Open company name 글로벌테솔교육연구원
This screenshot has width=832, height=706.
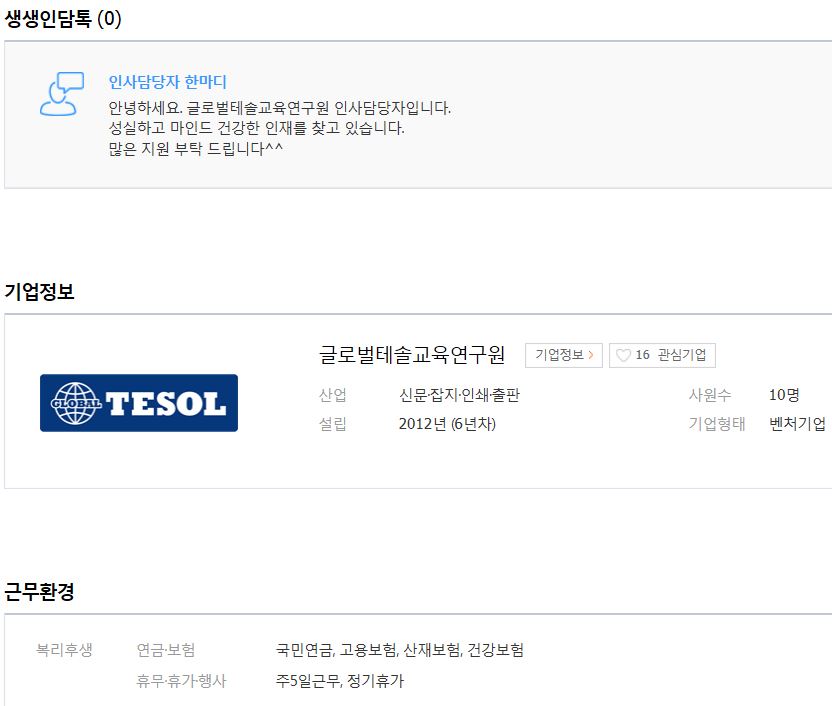click(412, 355)
